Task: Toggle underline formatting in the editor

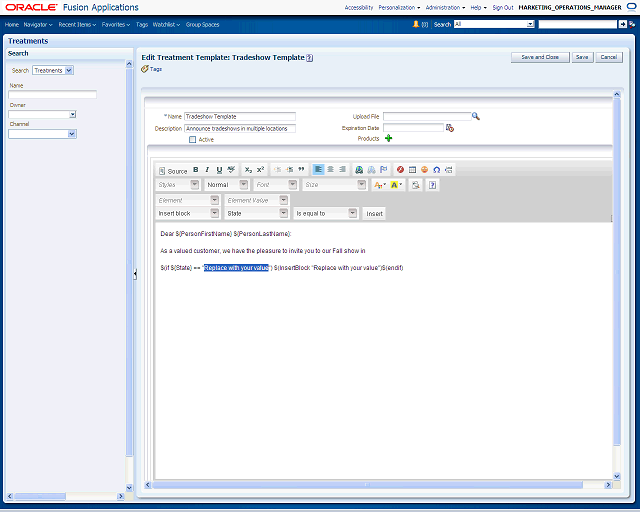Action: 219,170
